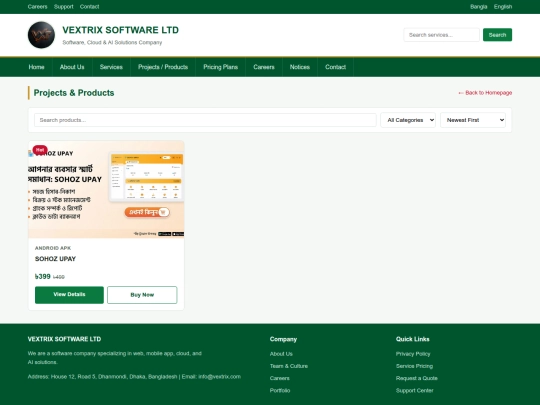Expand the All Categories dropdown
Screen dimensions: 540x405
point(408,120)
